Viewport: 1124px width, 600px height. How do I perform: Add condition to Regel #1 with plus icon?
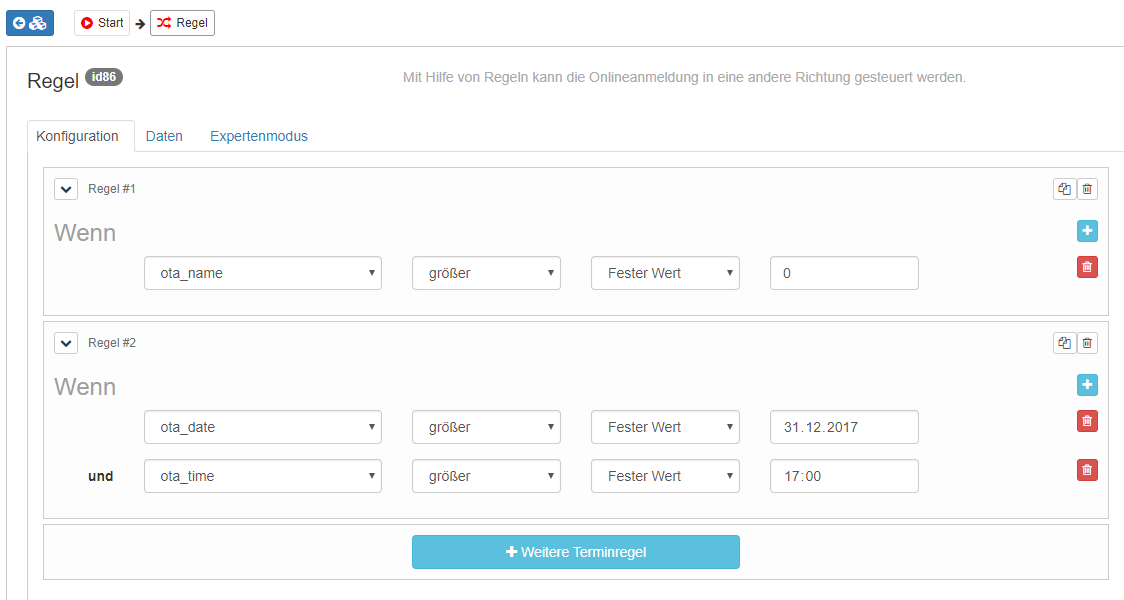pos(1087,231)
